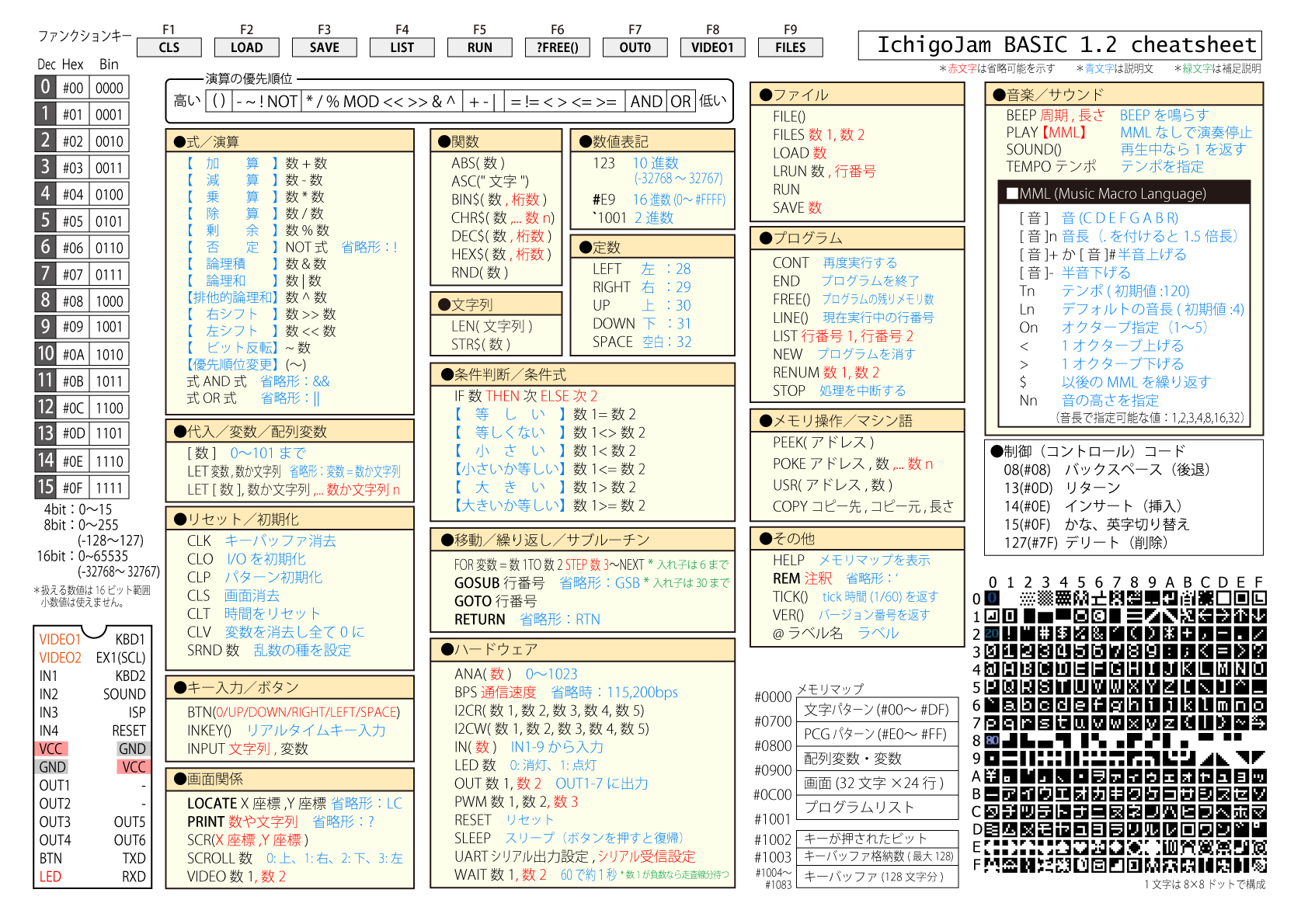Click the ANA( 数 ) hardware entry

516,674
